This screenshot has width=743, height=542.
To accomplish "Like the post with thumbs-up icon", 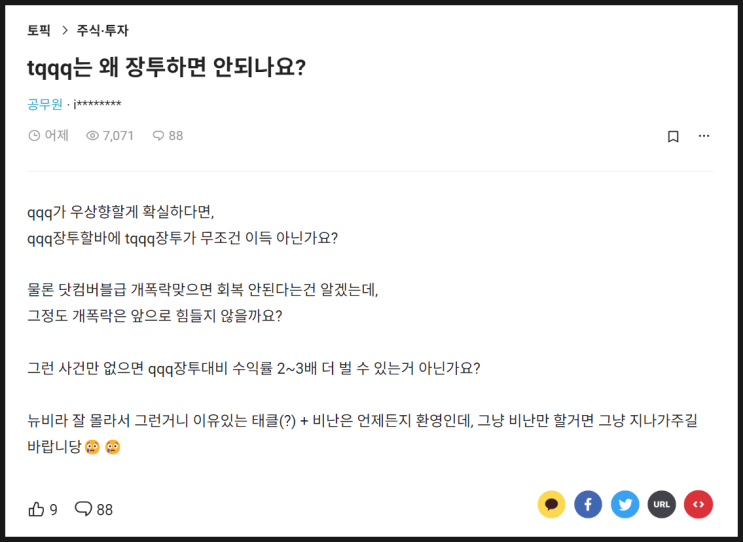I will point(36,509).
